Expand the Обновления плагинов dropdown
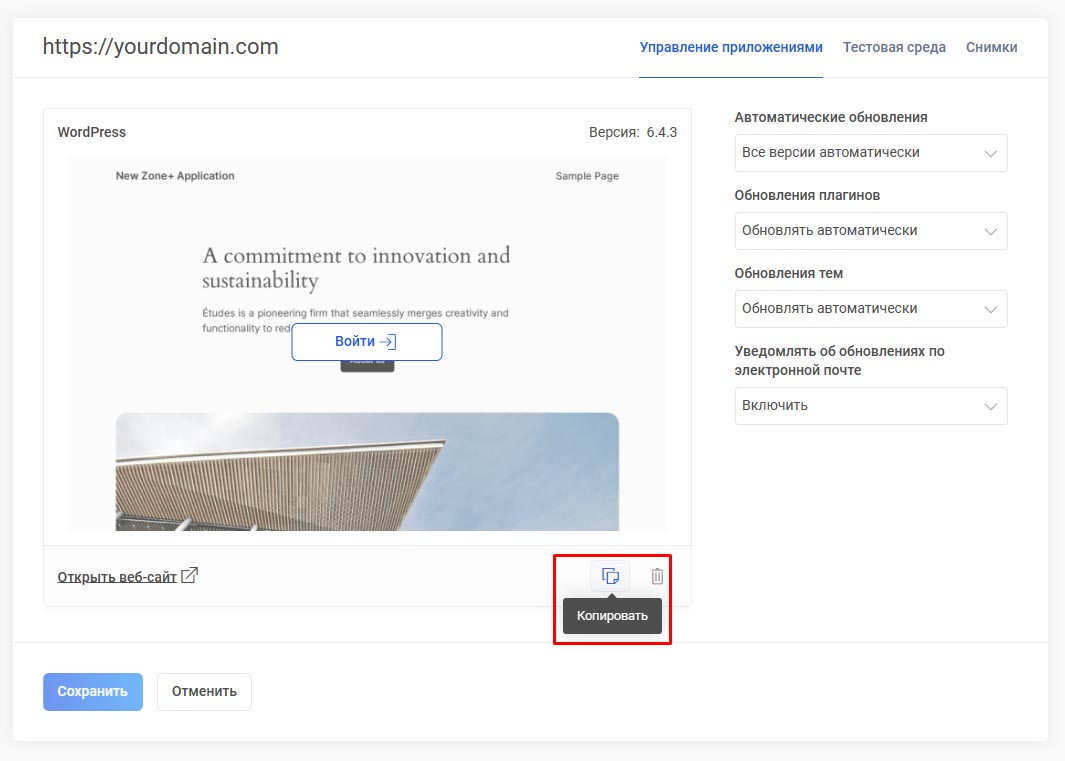The height and width of the screenshot is (761, 1065). click(870, 231)
